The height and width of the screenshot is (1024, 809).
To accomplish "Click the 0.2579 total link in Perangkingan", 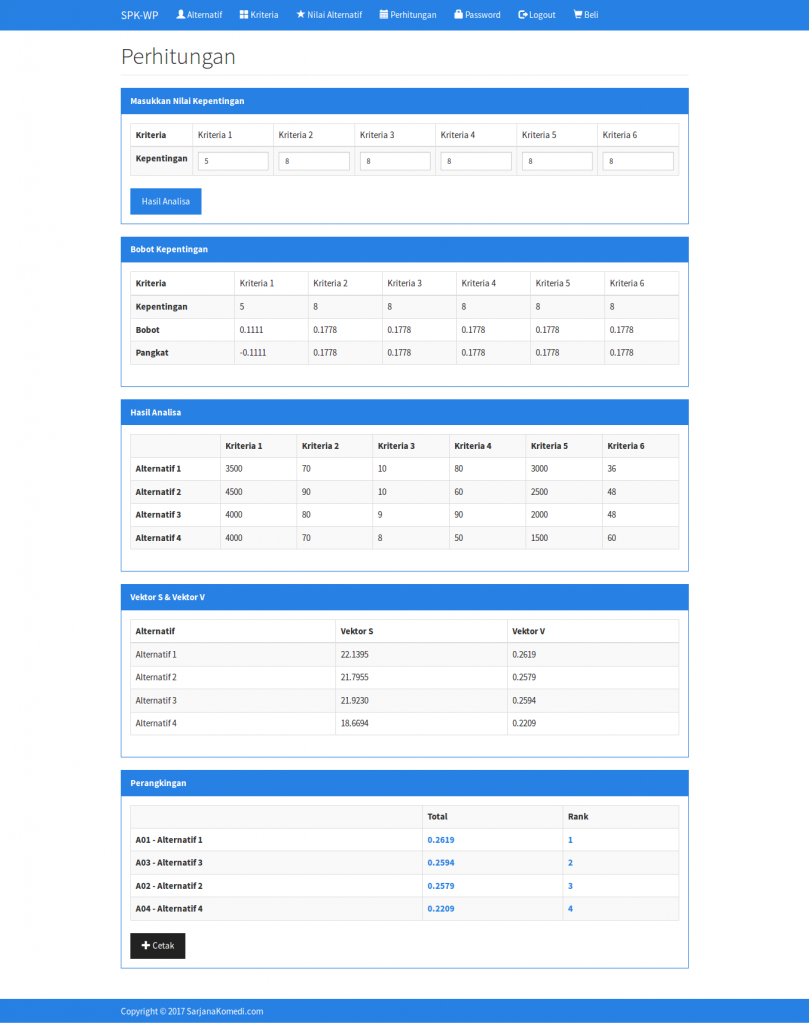I will click(441, 886).
